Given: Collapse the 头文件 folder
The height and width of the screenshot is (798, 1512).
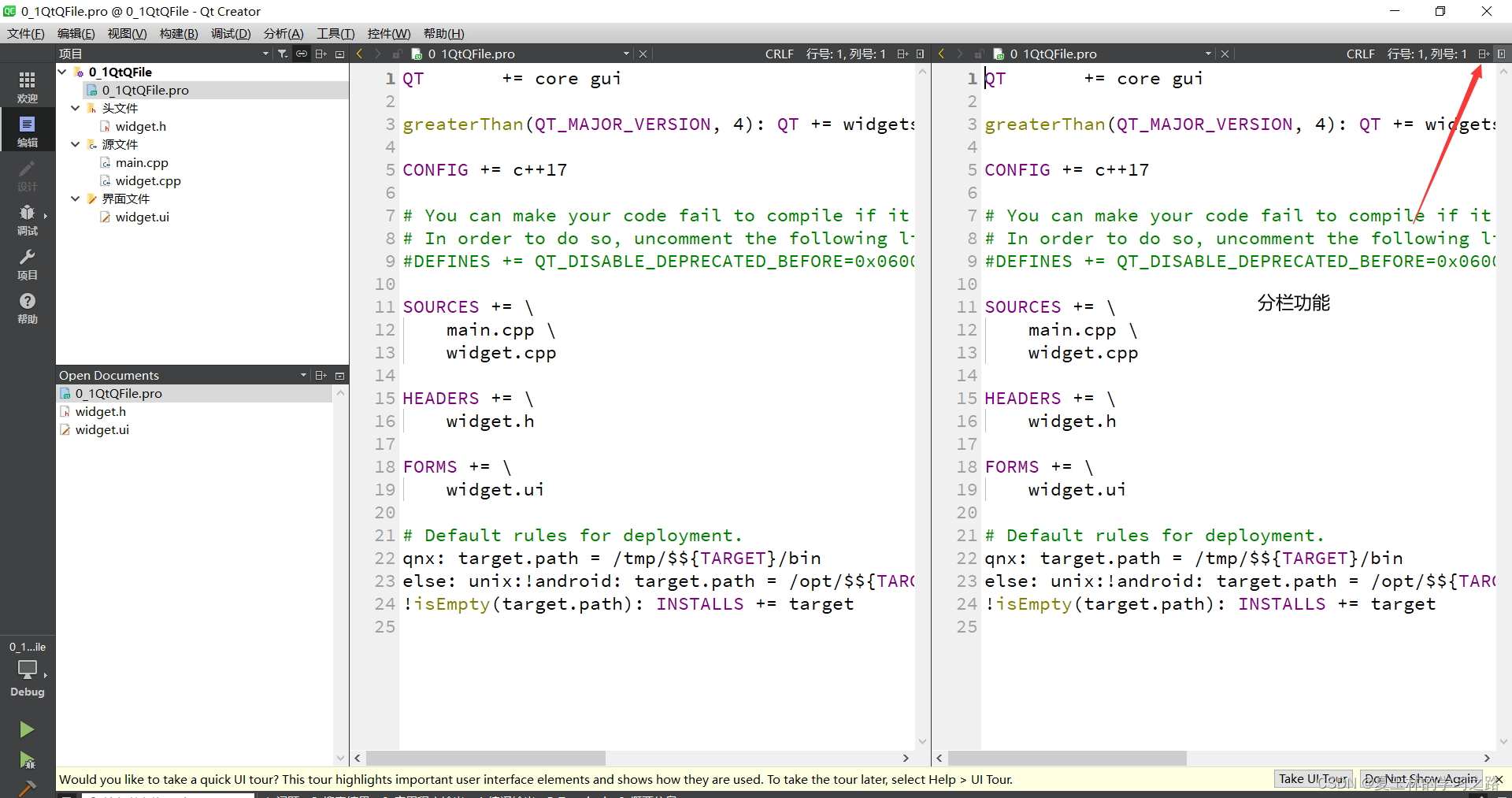Looking at the screenshot, I should click(x=76, y=108).
